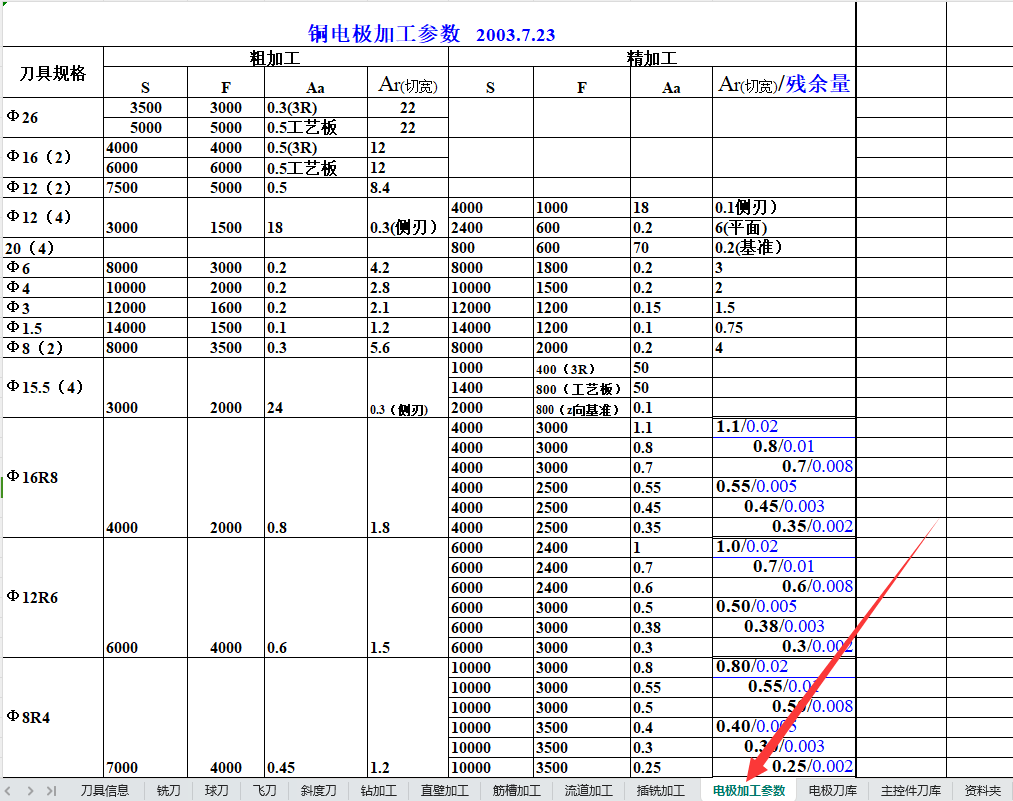Select the 7500 spindle speed cell
Viewport: 1013px width, 801px height.
click(145, 188)
